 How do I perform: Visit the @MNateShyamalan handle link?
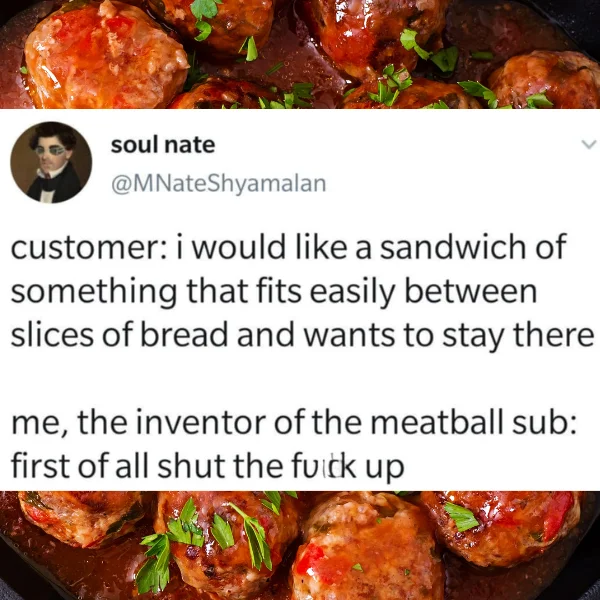pos(218,184)
